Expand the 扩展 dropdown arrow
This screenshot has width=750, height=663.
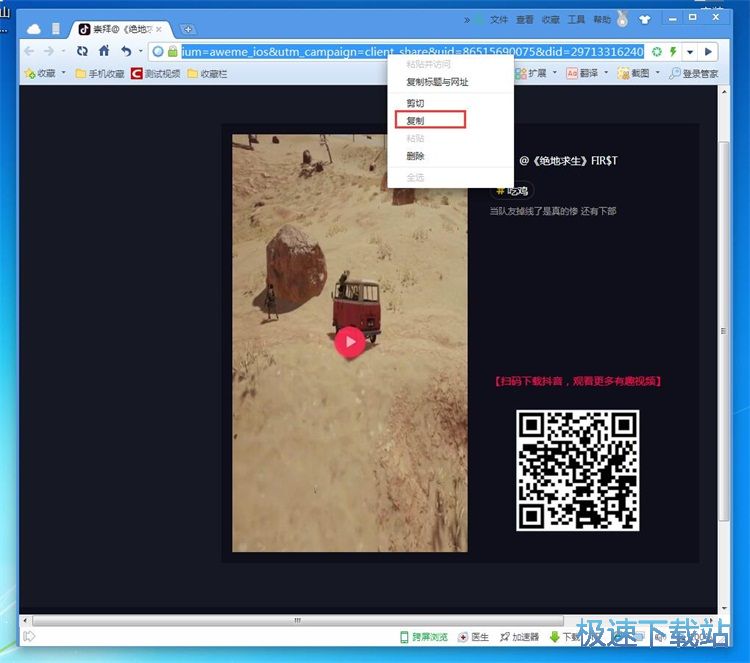pyautogui.click(x=555, y=73)
